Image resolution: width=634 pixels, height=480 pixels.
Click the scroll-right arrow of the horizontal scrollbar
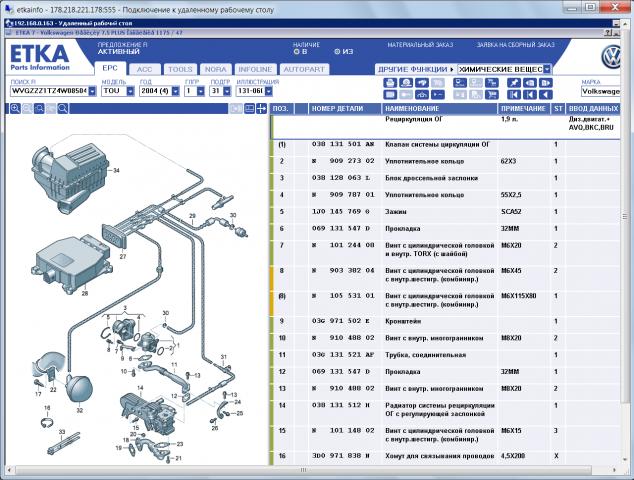pos(614,470)
